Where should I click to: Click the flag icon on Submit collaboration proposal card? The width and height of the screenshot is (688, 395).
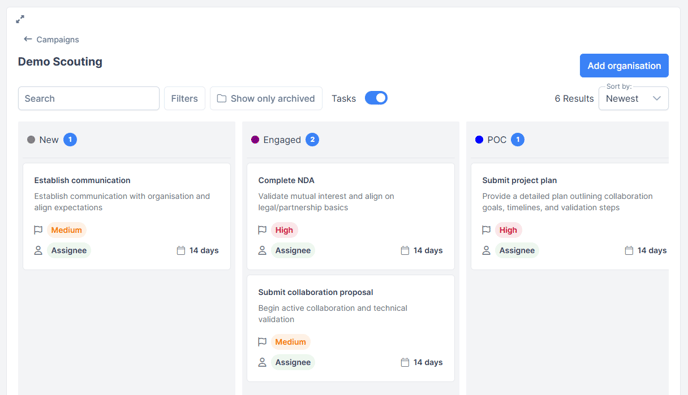262,342
